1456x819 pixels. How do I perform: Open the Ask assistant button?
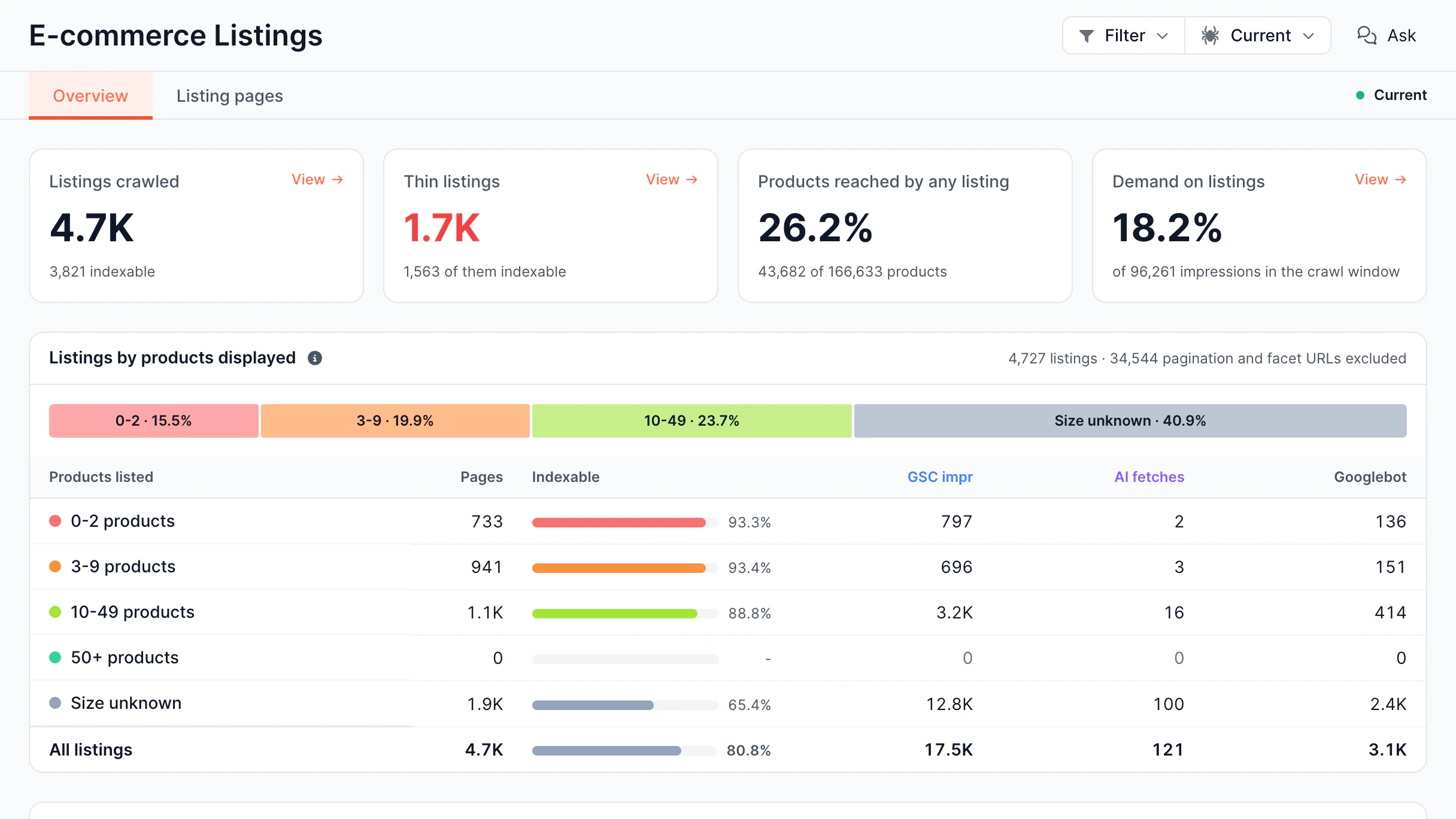tap(1387, 35)
